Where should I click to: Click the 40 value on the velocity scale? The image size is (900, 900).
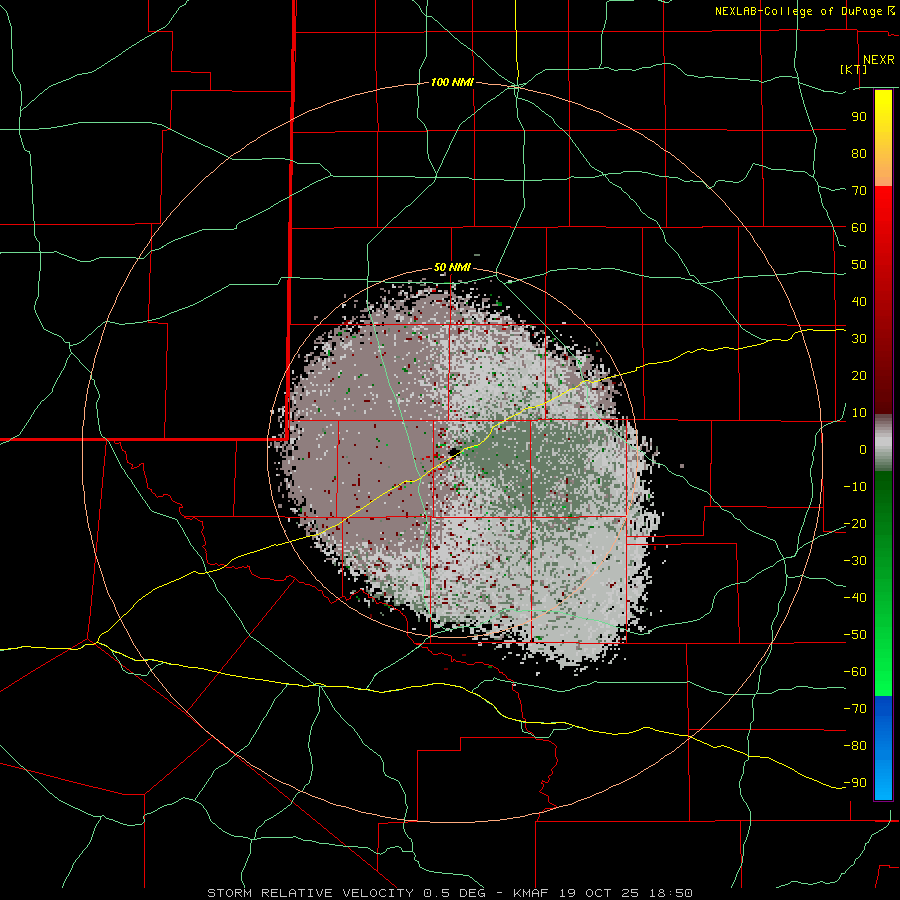tap(859, 302)
